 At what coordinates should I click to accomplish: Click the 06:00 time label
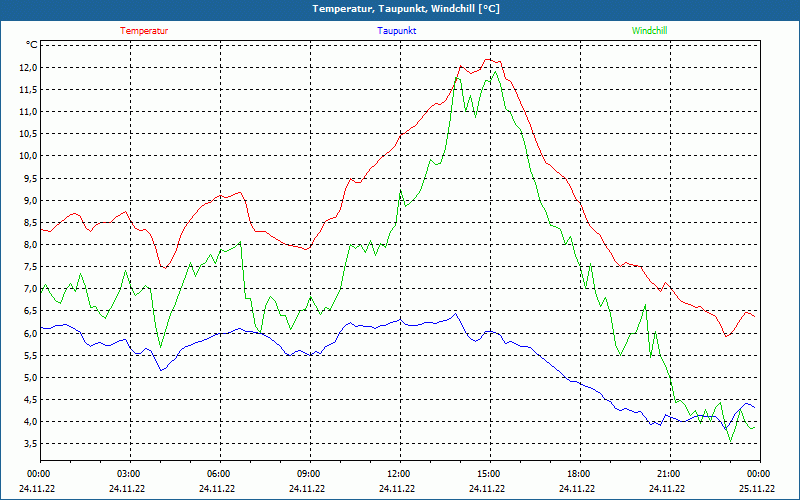point(220,474)
